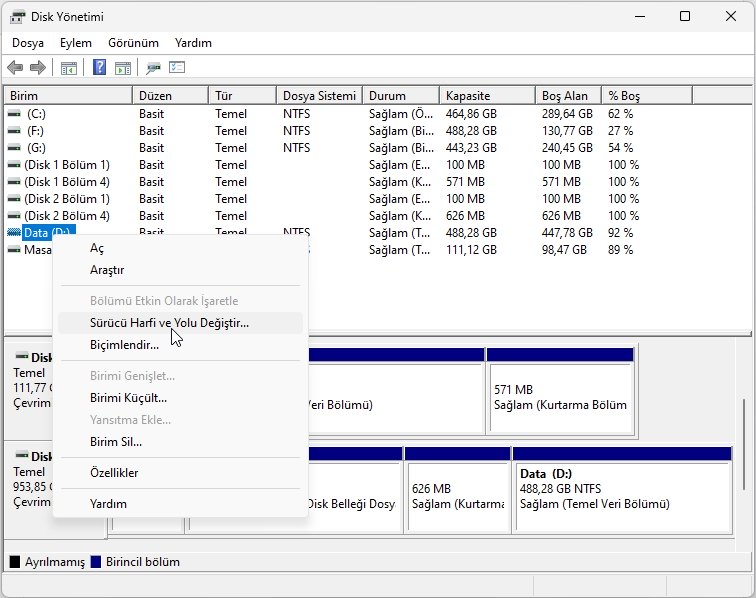Toggle the console tree toolbar icon
The height and width of the screenshot is (598, 756).
coord(68,68)
